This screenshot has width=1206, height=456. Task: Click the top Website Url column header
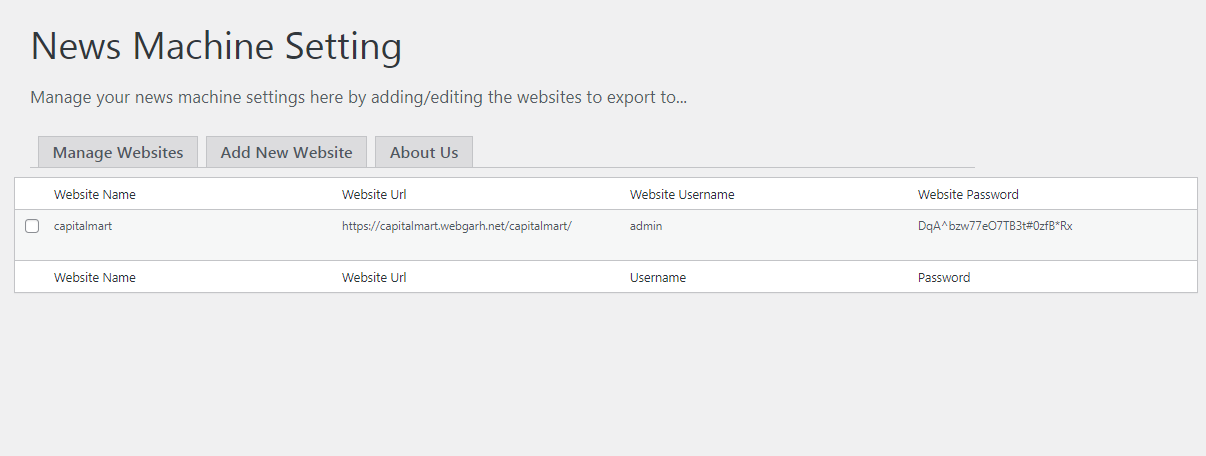coord(374,194)
